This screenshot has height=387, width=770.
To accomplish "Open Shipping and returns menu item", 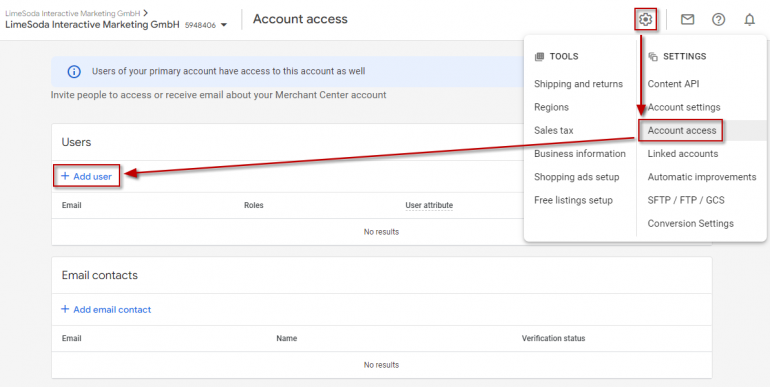I will click(578, 84).
